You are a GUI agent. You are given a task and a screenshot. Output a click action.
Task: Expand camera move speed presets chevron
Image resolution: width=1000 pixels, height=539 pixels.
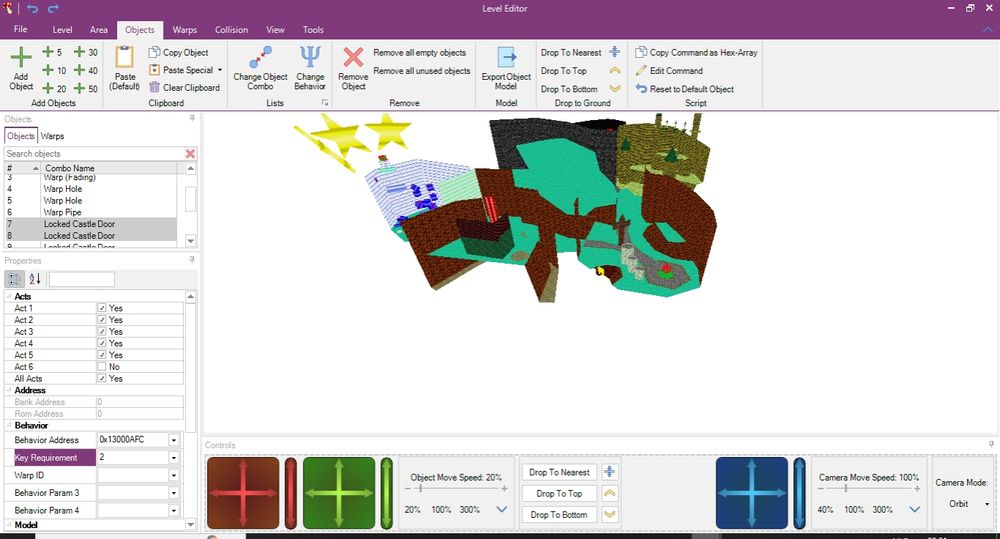tap(915, 509)
